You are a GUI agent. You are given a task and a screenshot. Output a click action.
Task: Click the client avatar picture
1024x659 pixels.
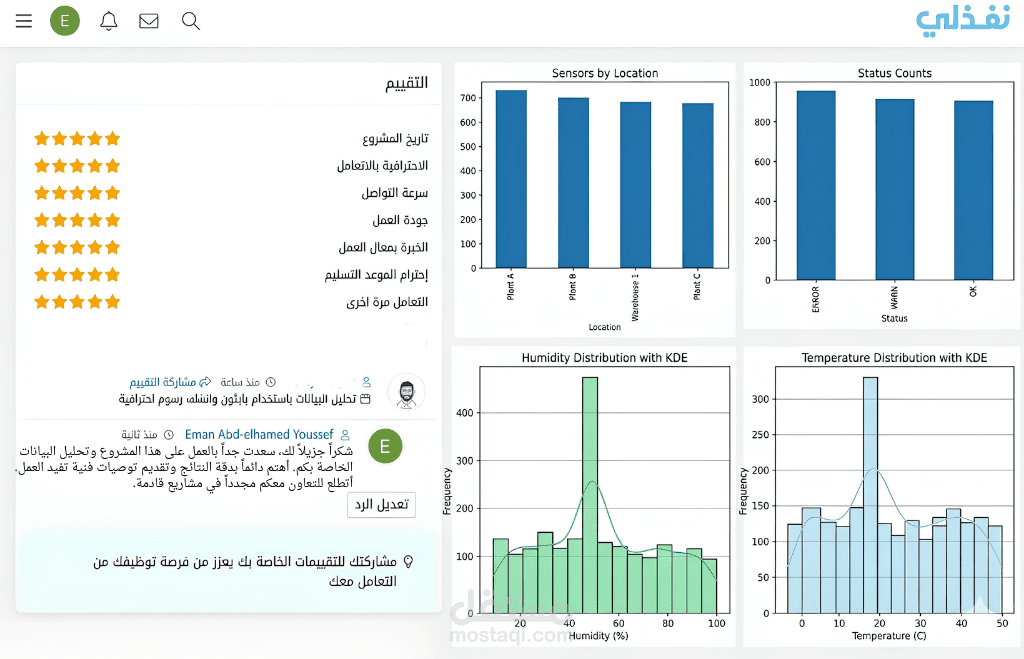click(406, 393)
